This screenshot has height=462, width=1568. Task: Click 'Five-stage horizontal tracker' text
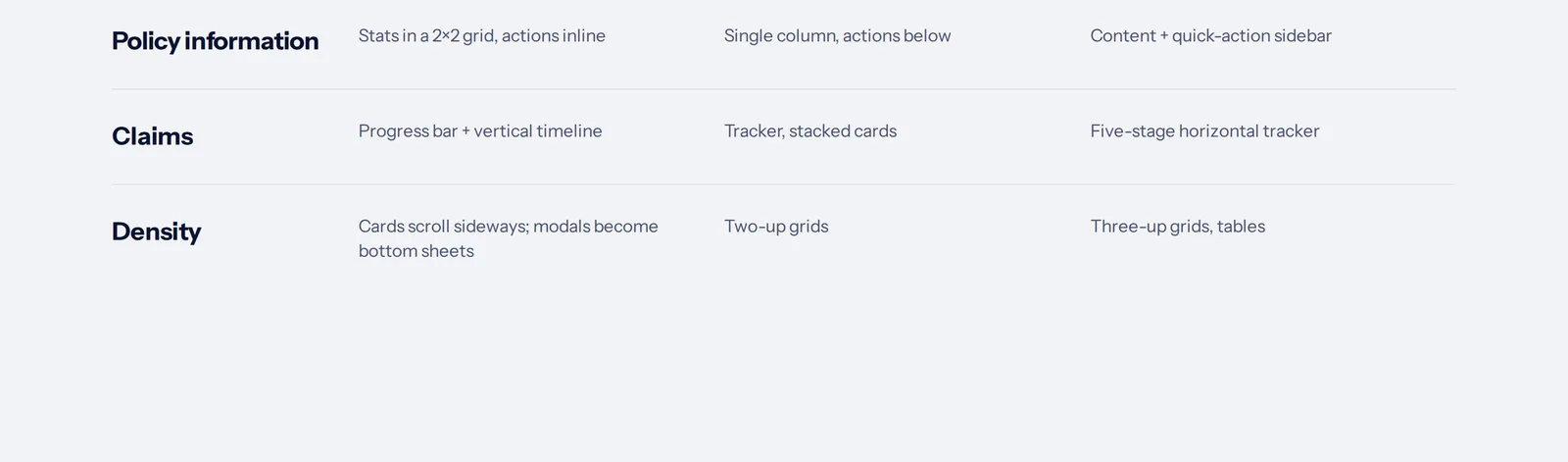1204,131
